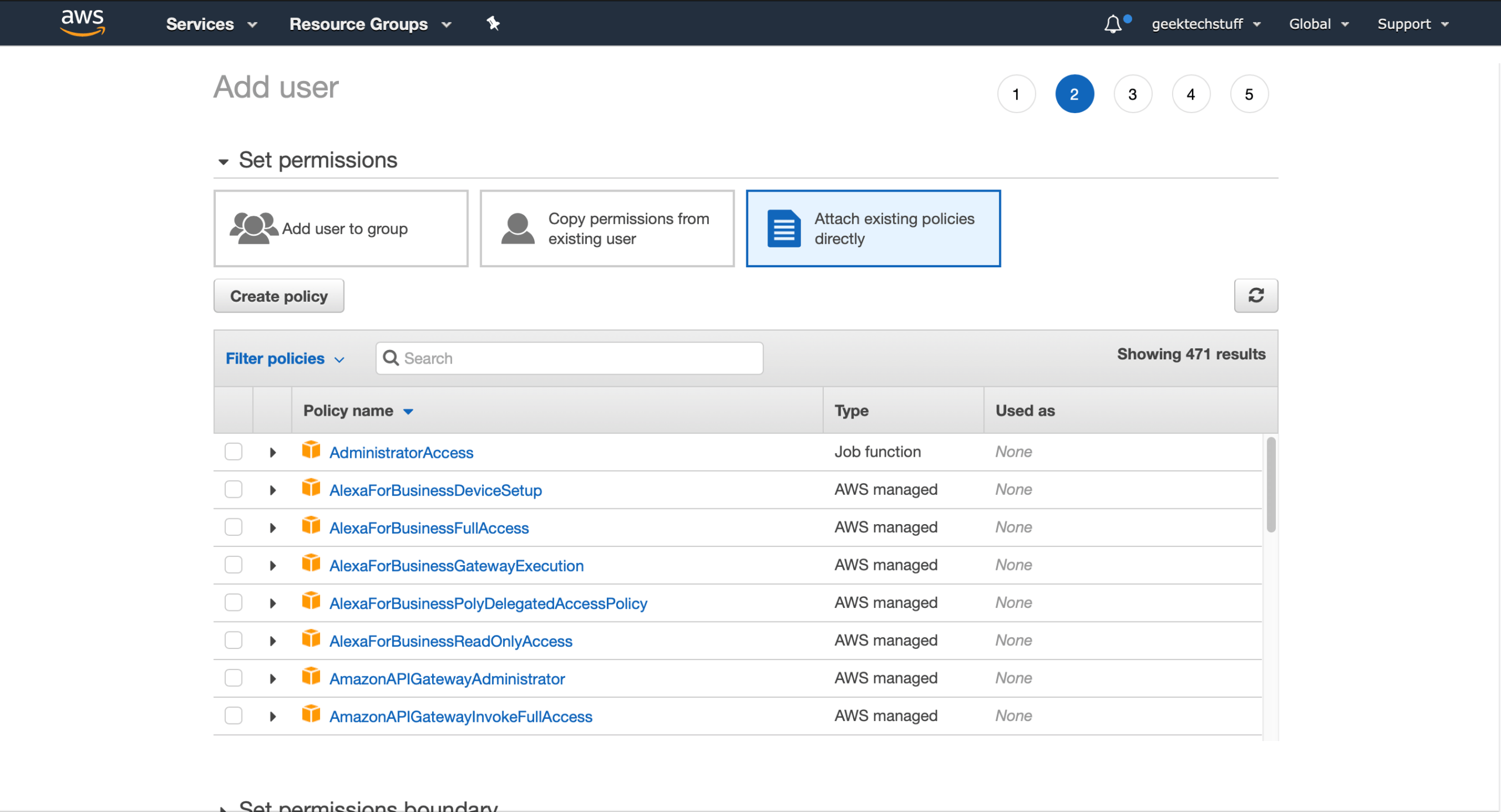Select the Attach existing policies directly option
Screen dimensions: 1501x812
coord(872,228)
